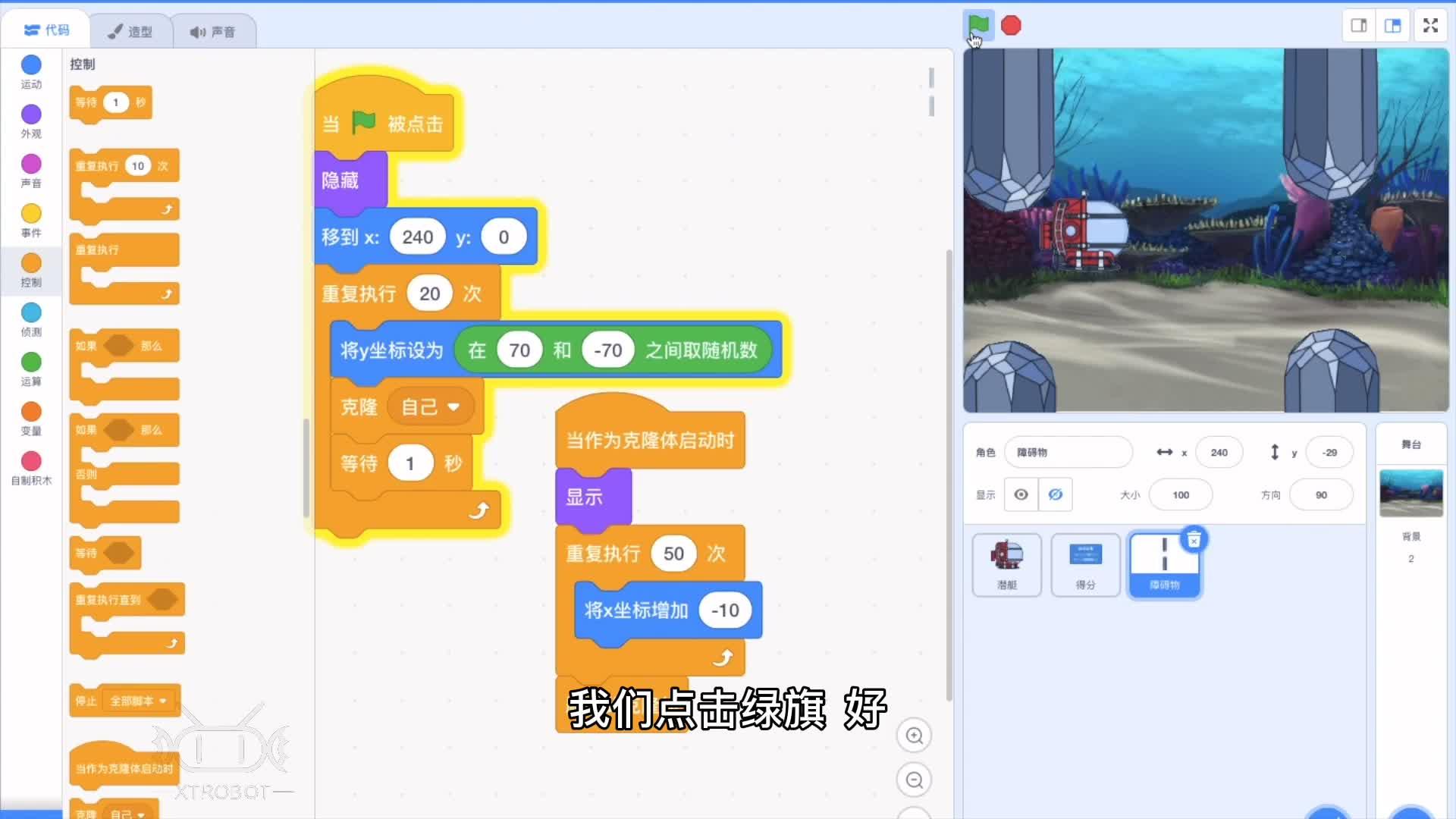Open the 克隆 自己 dropdown in palette
This screenshot has height=819, width=1456.
[x=127, y=814]
